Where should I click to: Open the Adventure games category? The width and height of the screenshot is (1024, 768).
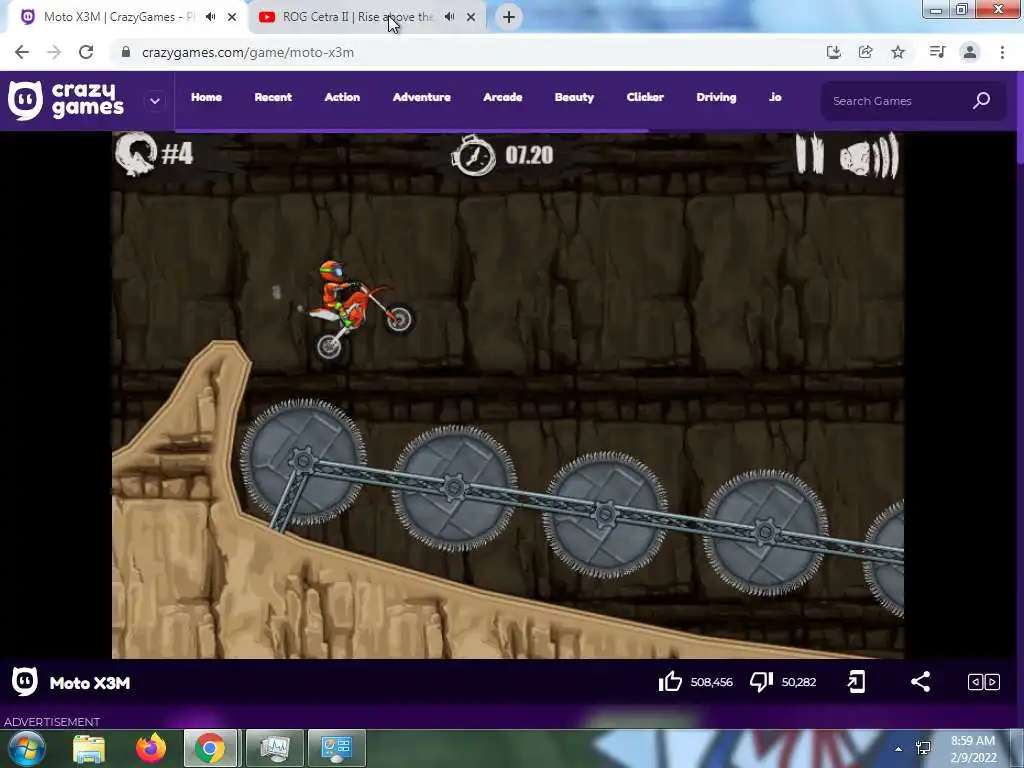(x=422, y=97)
